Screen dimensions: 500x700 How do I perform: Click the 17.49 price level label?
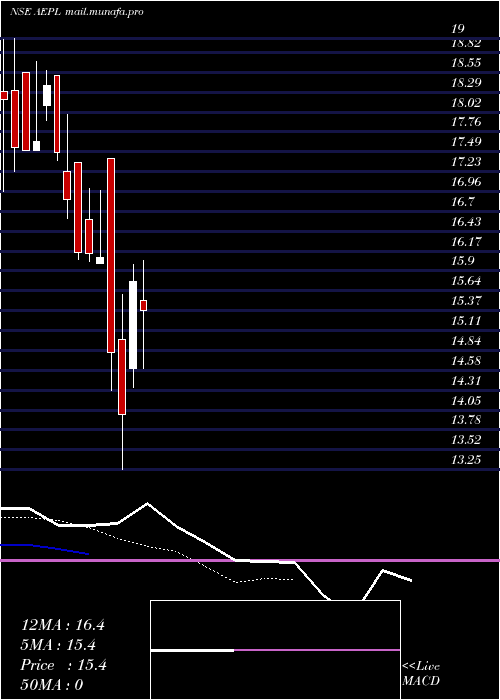click(466, 142)
